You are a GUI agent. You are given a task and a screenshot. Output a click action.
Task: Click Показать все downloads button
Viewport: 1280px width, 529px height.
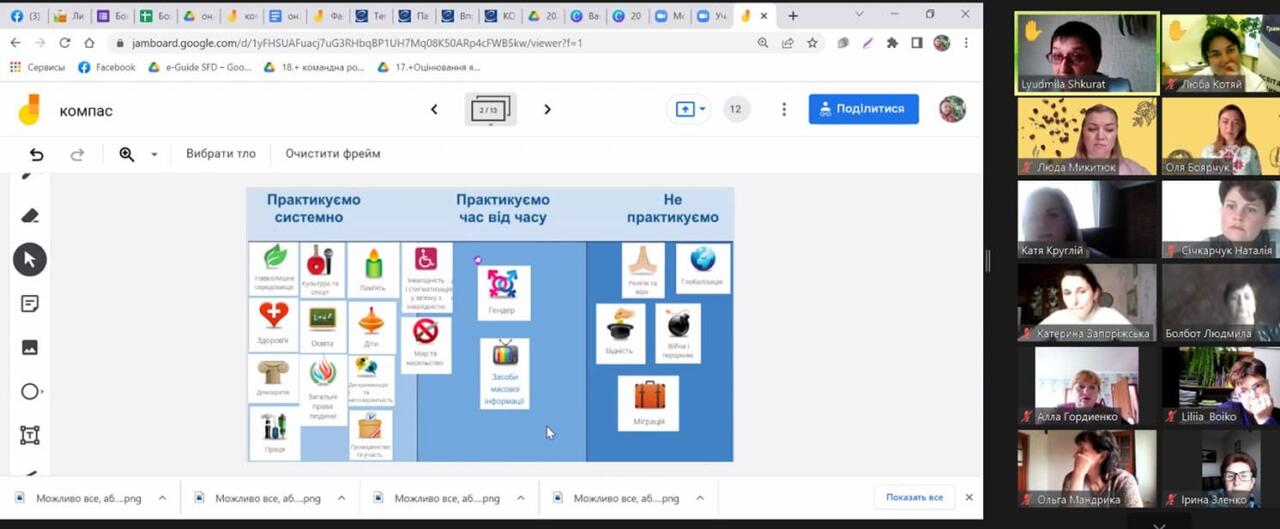(x=914, y=497)
